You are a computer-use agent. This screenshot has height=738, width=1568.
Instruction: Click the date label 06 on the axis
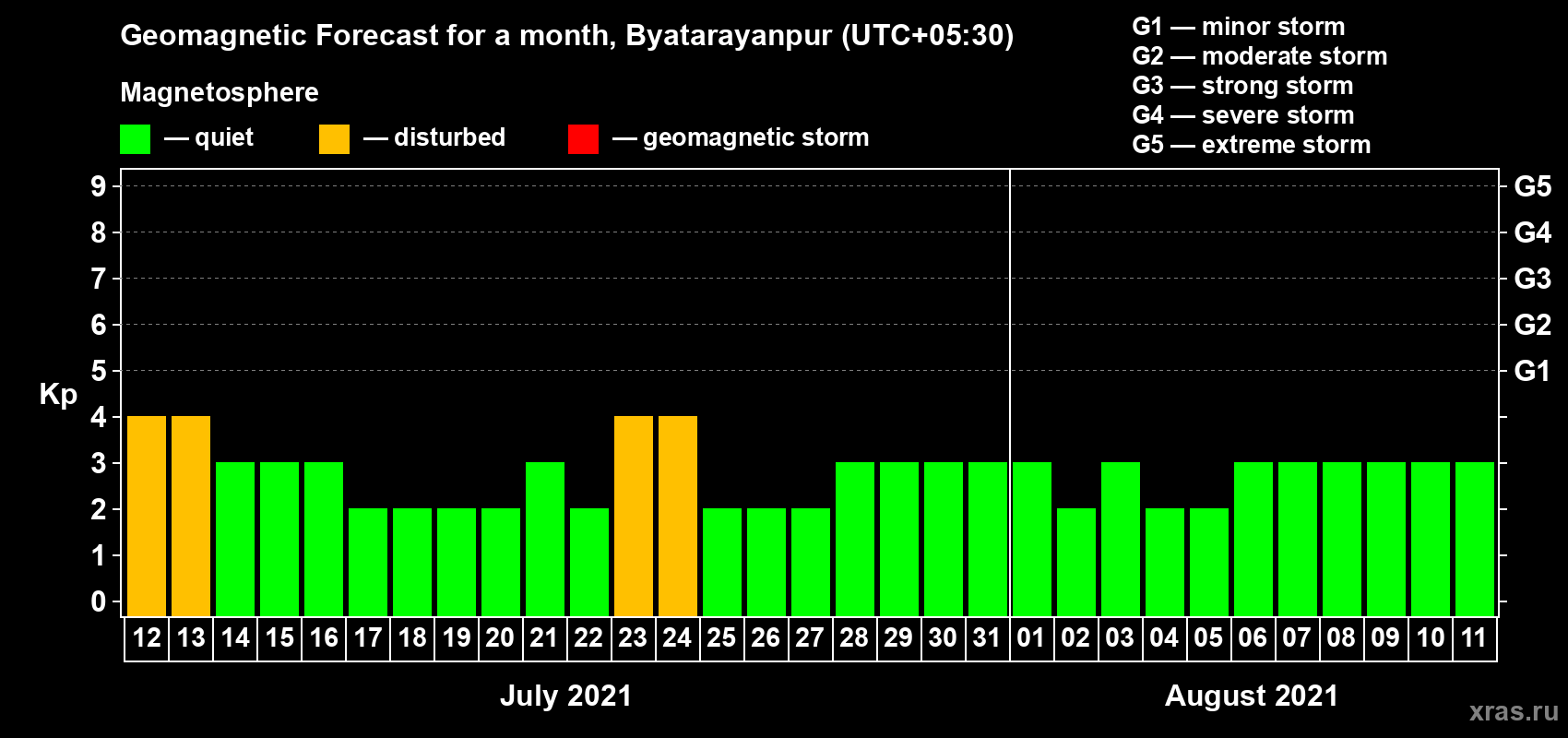click(x=1253, y=638)
